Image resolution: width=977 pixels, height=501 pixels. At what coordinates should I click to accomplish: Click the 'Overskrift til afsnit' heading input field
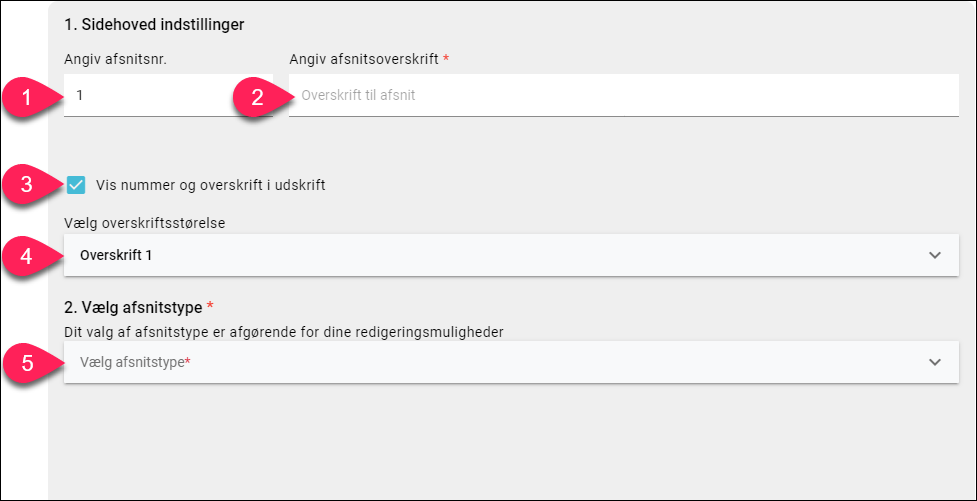[624, 95]
